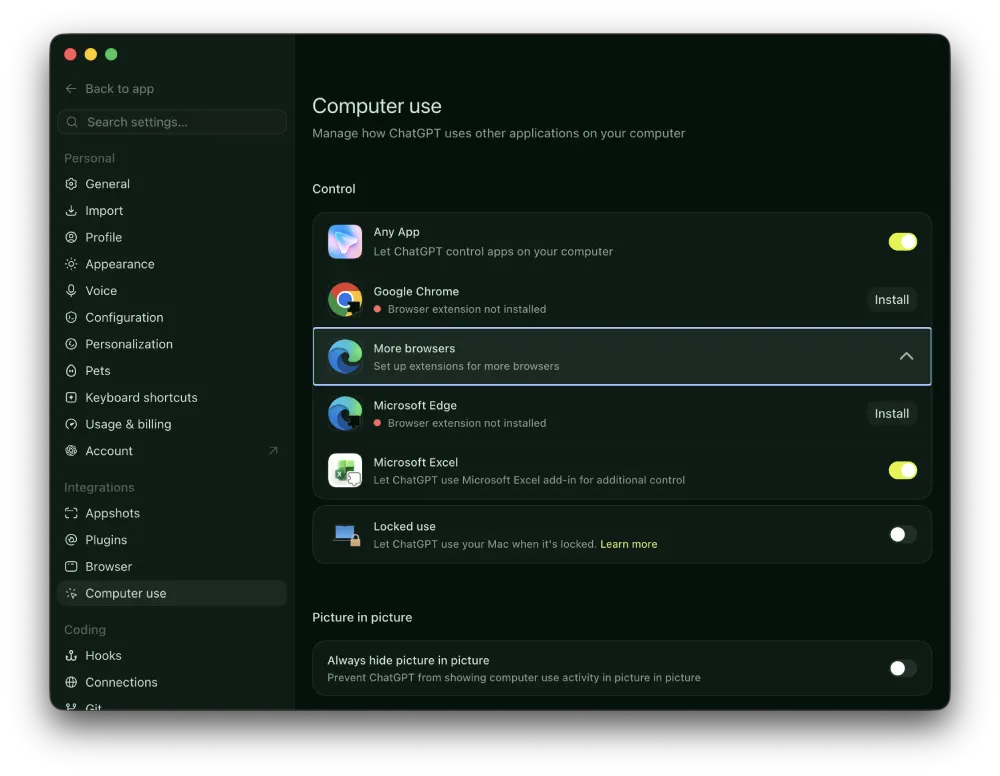Turn off the Microsoft Excel toggle
The height and width of the screenshot is (776, 1000).
(902, 471)
